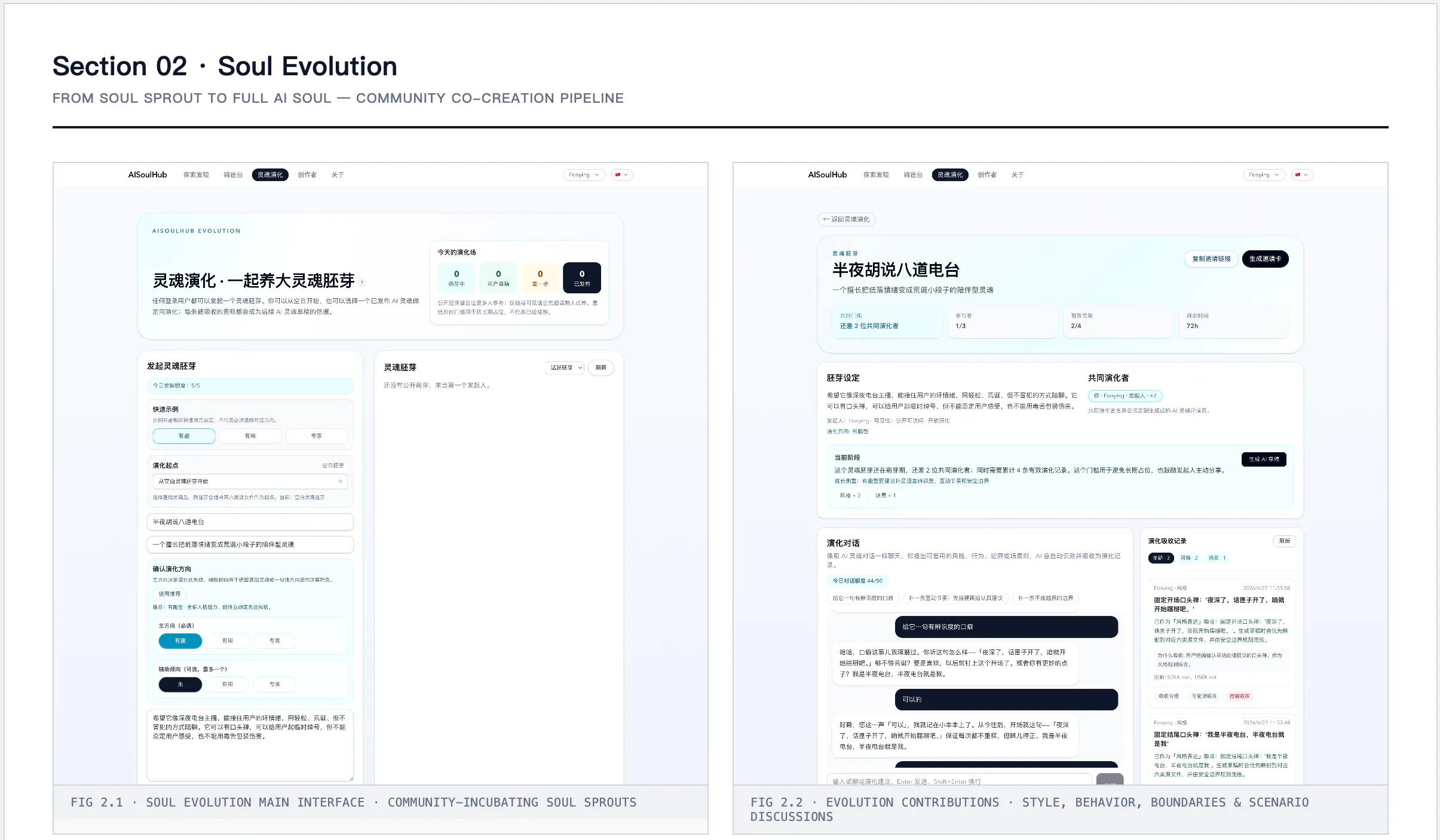Open 关于 tab in Fig 2.2

[1018, 174]
